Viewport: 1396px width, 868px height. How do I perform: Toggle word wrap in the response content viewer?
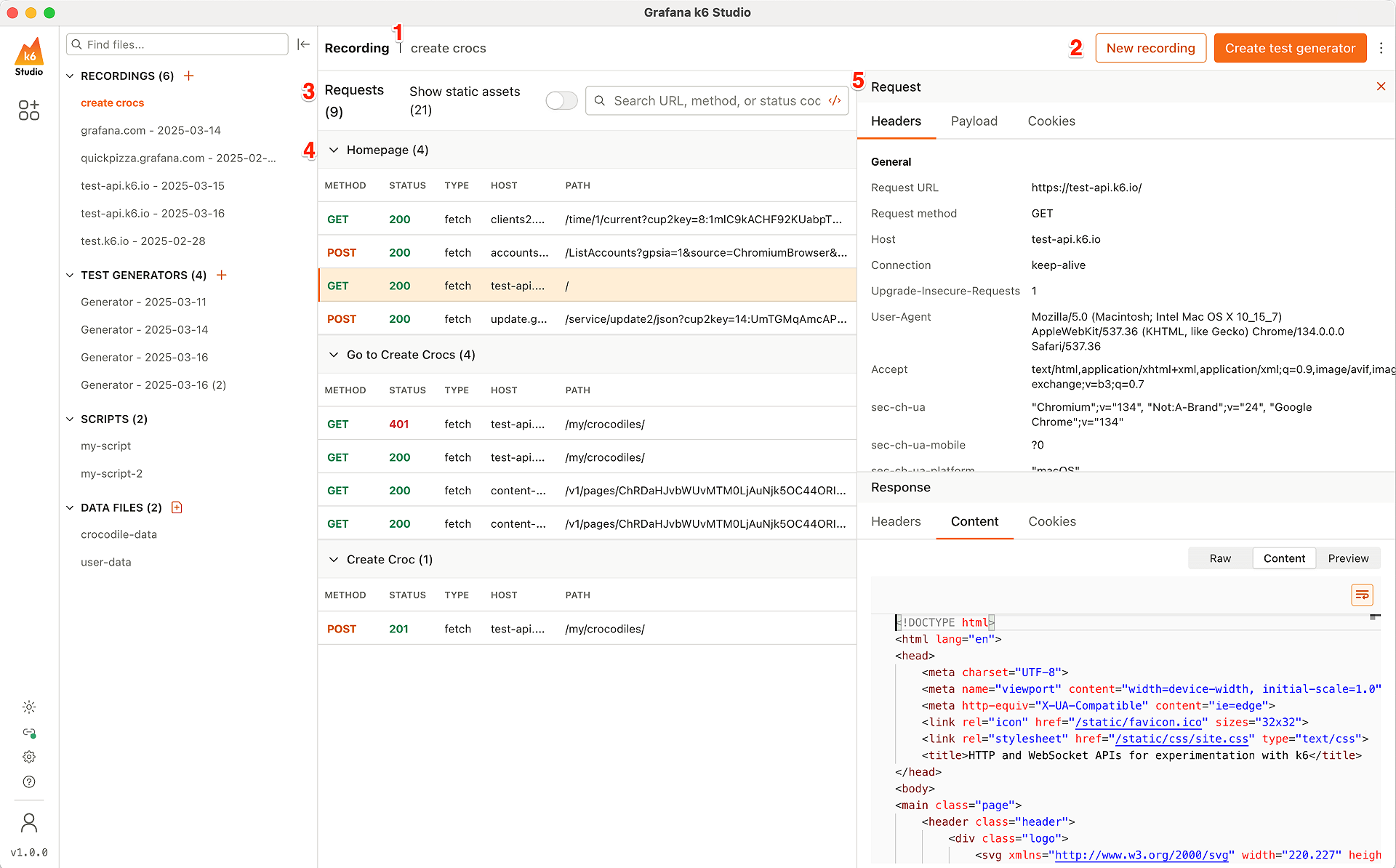tap(1362, 595)
